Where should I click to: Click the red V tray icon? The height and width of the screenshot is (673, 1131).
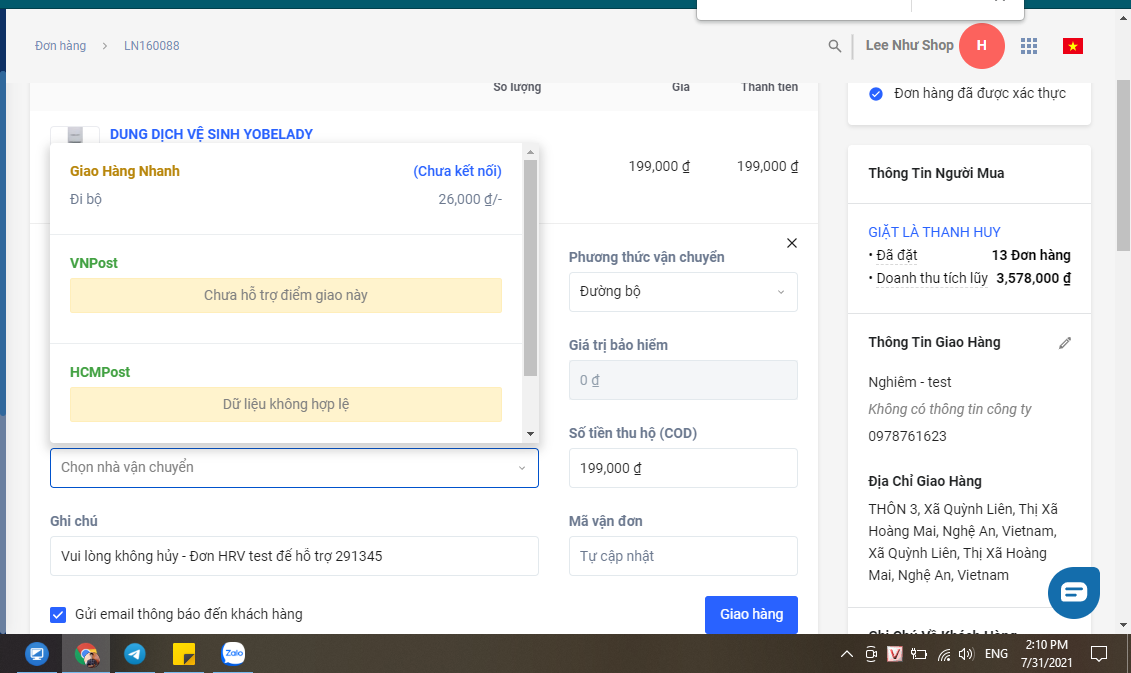tap(894, 654)
